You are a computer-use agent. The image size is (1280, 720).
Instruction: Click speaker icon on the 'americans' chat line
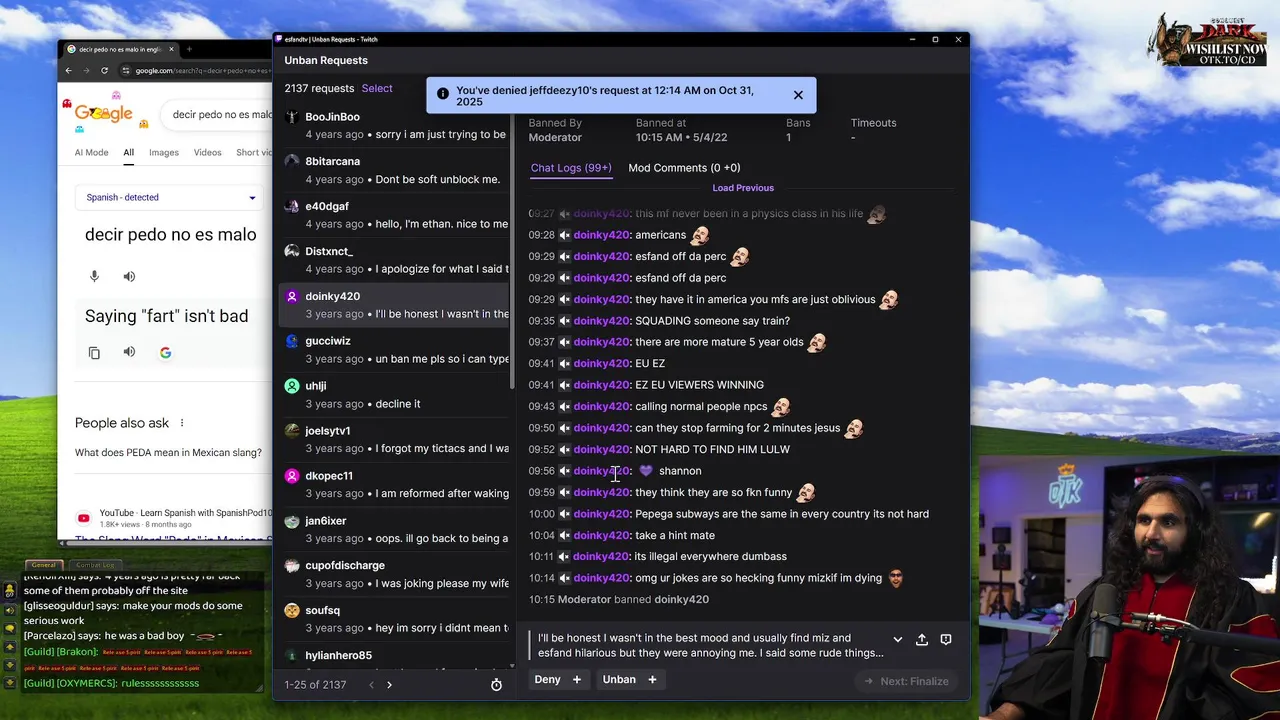point(564,235)
